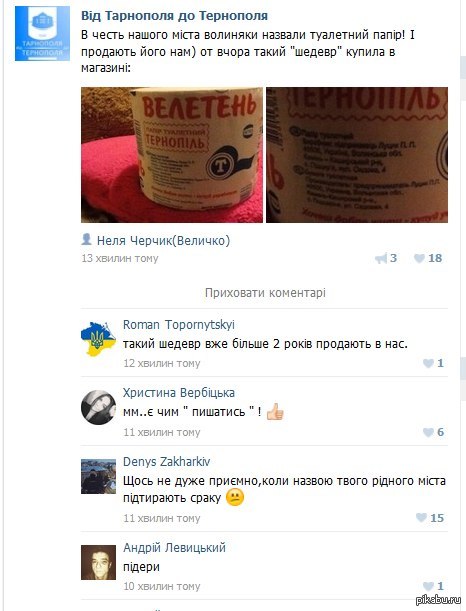Click Христина Вербіцька's round avatar
Viewport: 466px width, 611px height.
click(98, 407)
